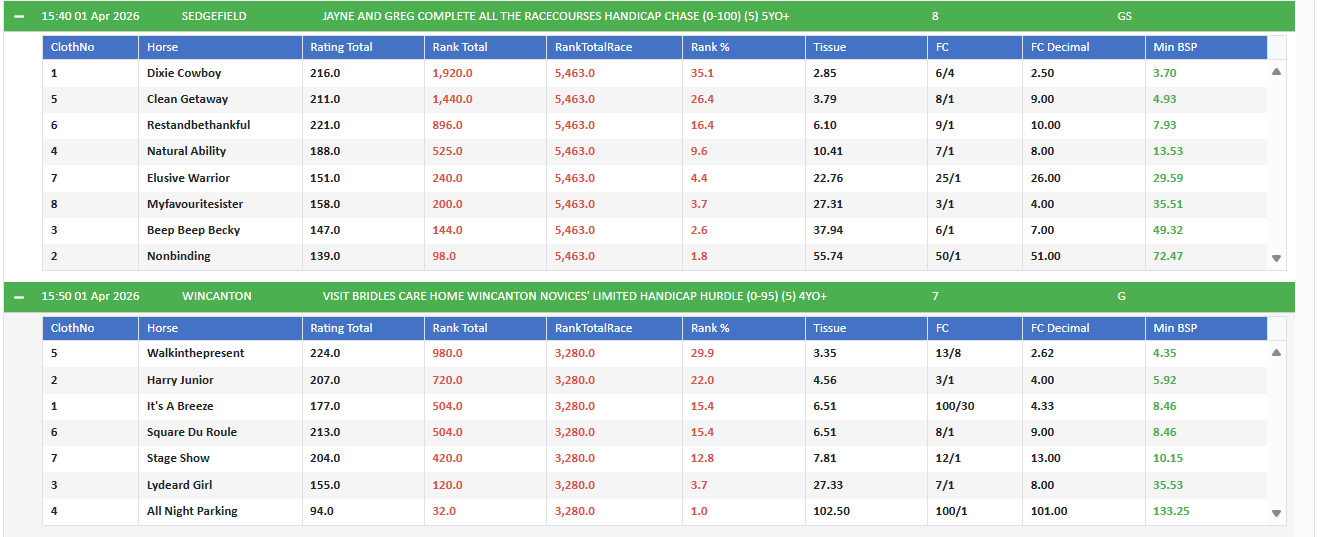The height and width of the screenshot is (537, 1332).
Task: Click Horse column header in Sedgefield table
Action: tap(163, 47)
